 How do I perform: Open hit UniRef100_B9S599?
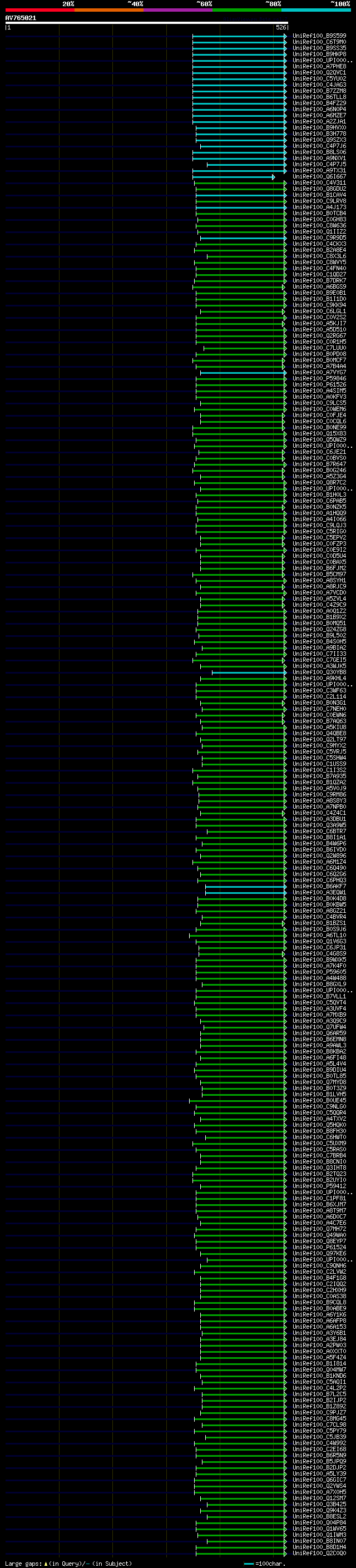(319, 36)
